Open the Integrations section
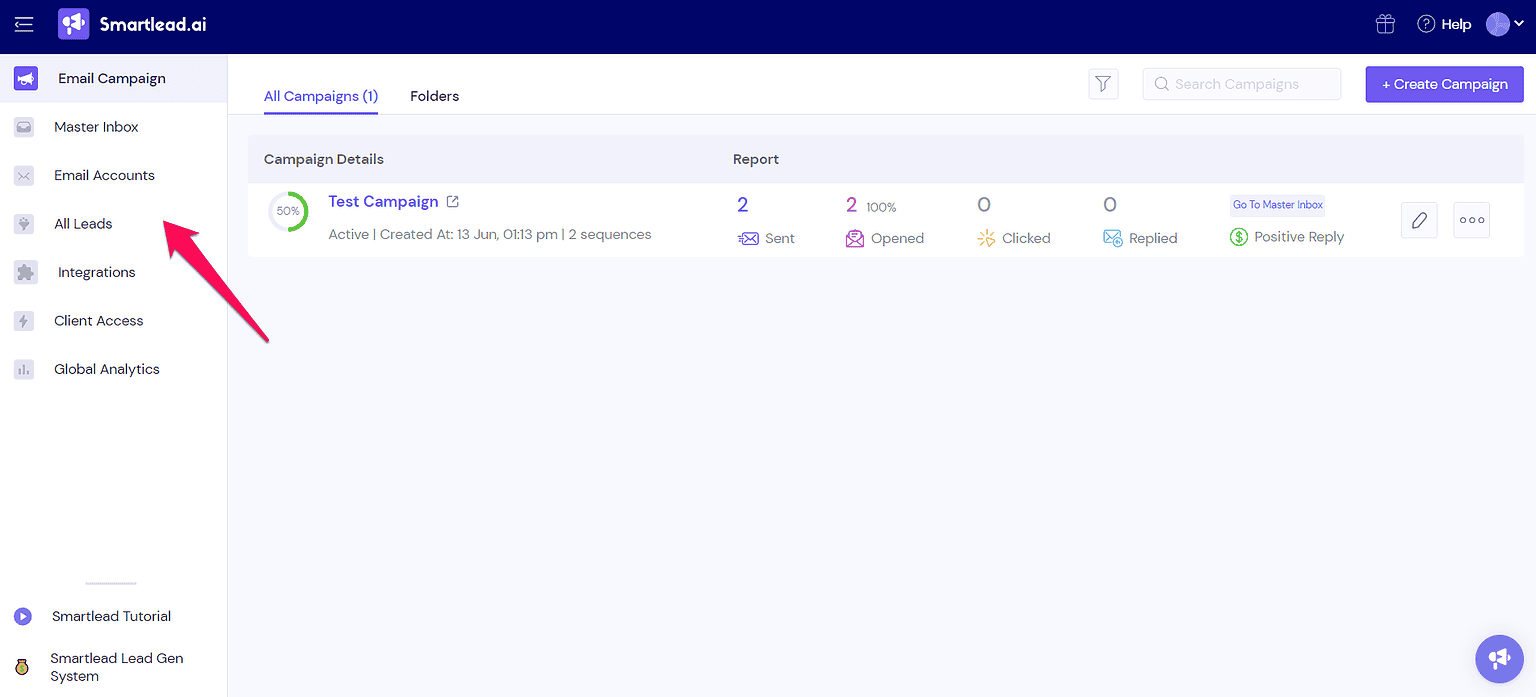The image size is (1536, 697). pos(95,272)
